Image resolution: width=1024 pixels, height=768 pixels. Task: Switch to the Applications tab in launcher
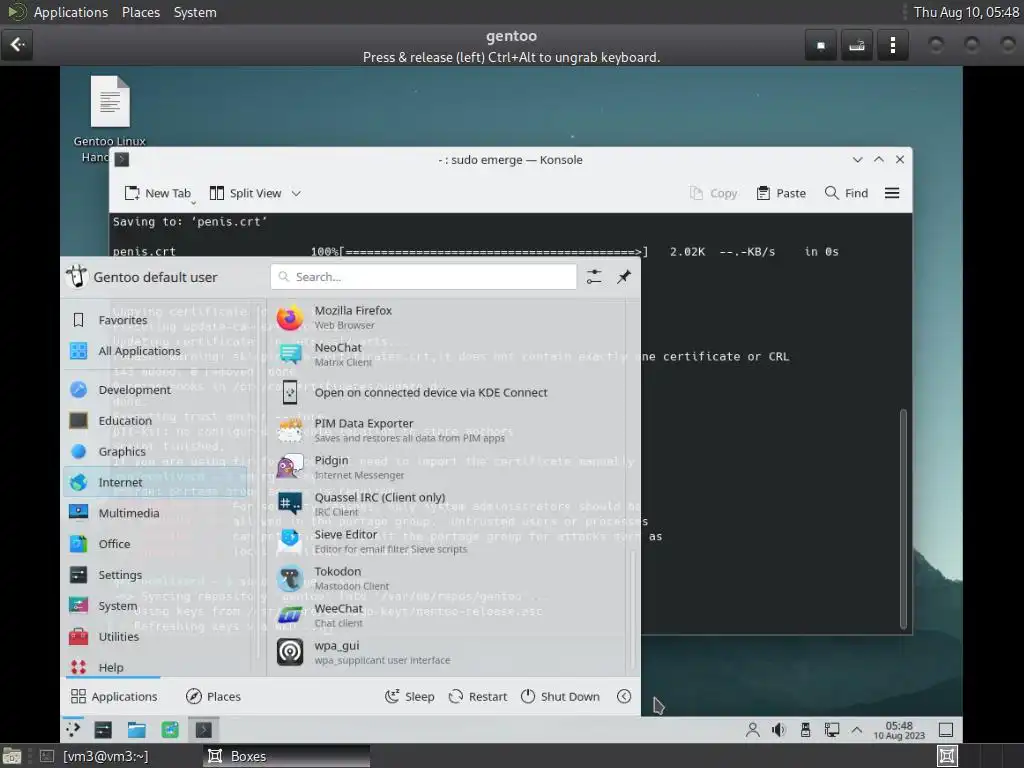[114, 697]
